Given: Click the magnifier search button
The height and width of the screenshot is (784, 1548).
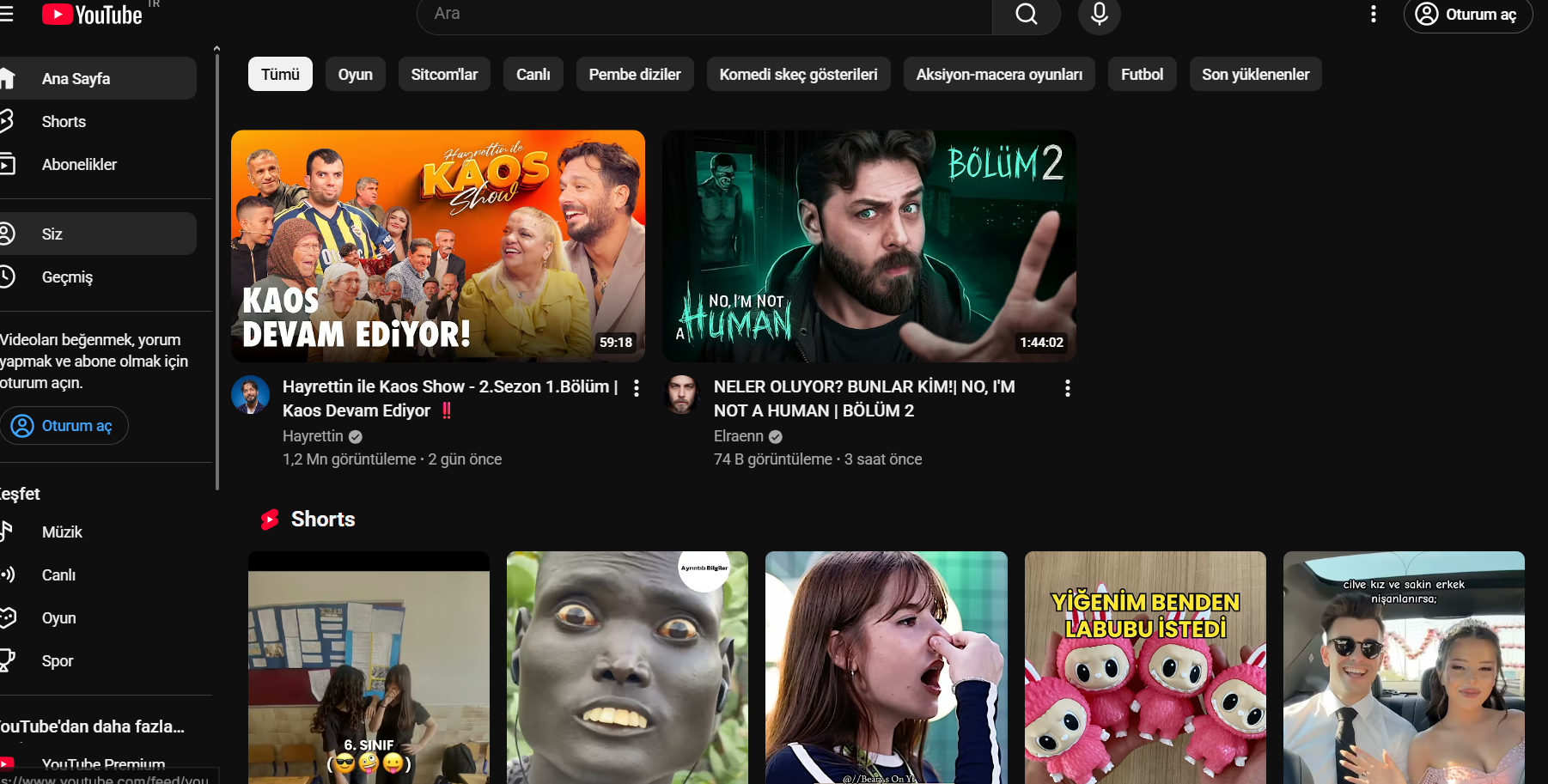Looking at the screenshot, I should tap(1026, 15).
